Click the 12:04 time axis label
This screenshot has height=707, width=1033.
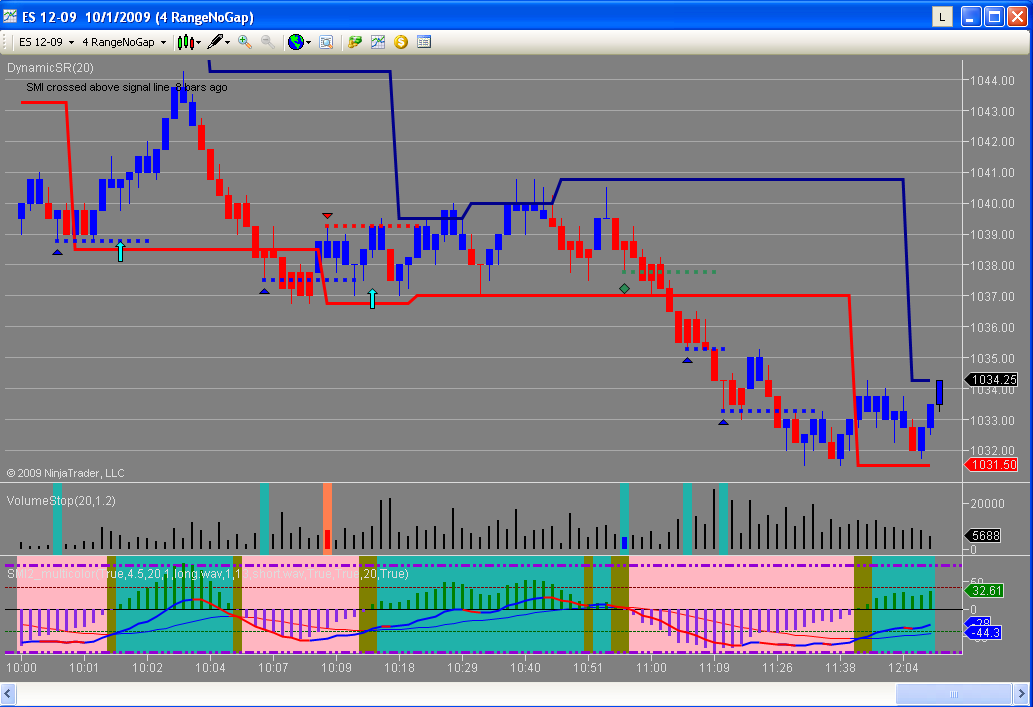(x=903, y=667)
